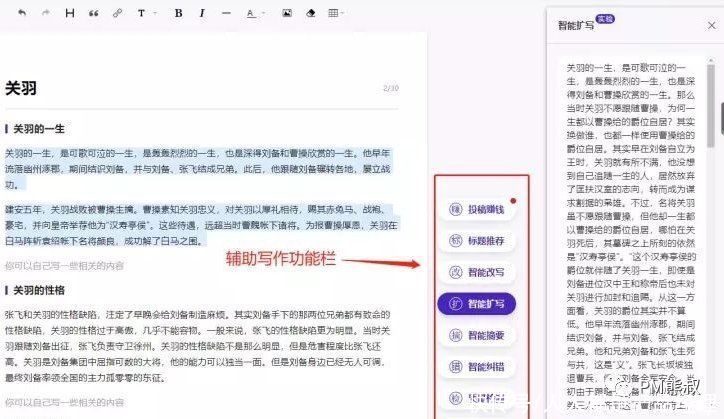724x419 pixels.
Task: Toggle italic formatting
Action: click(202, 13)
